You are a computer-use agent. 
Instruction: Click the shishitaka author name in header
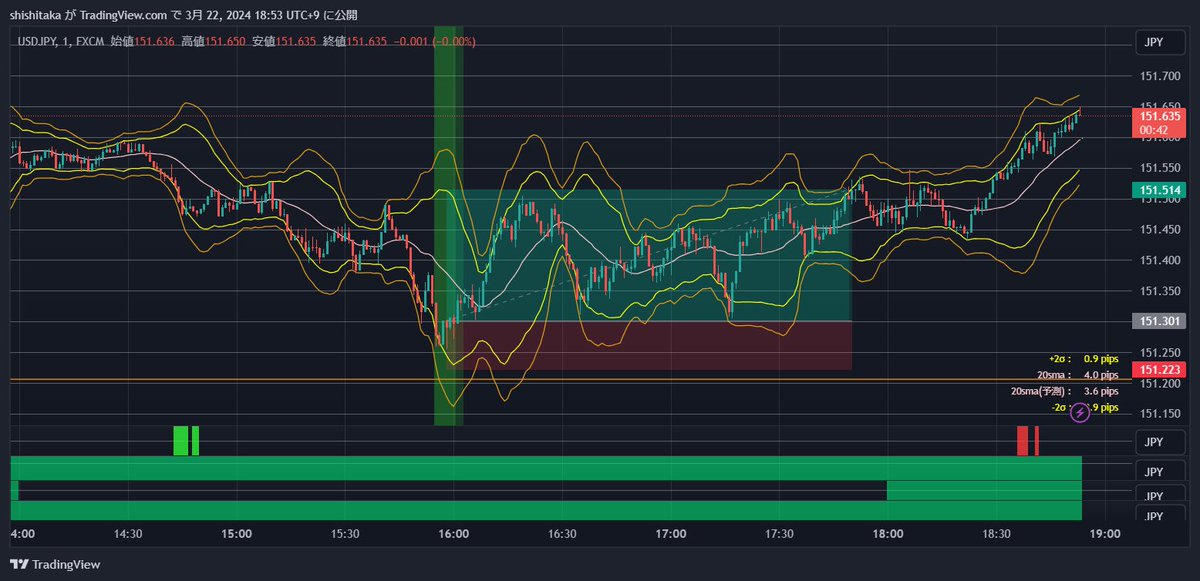point(37,15)
